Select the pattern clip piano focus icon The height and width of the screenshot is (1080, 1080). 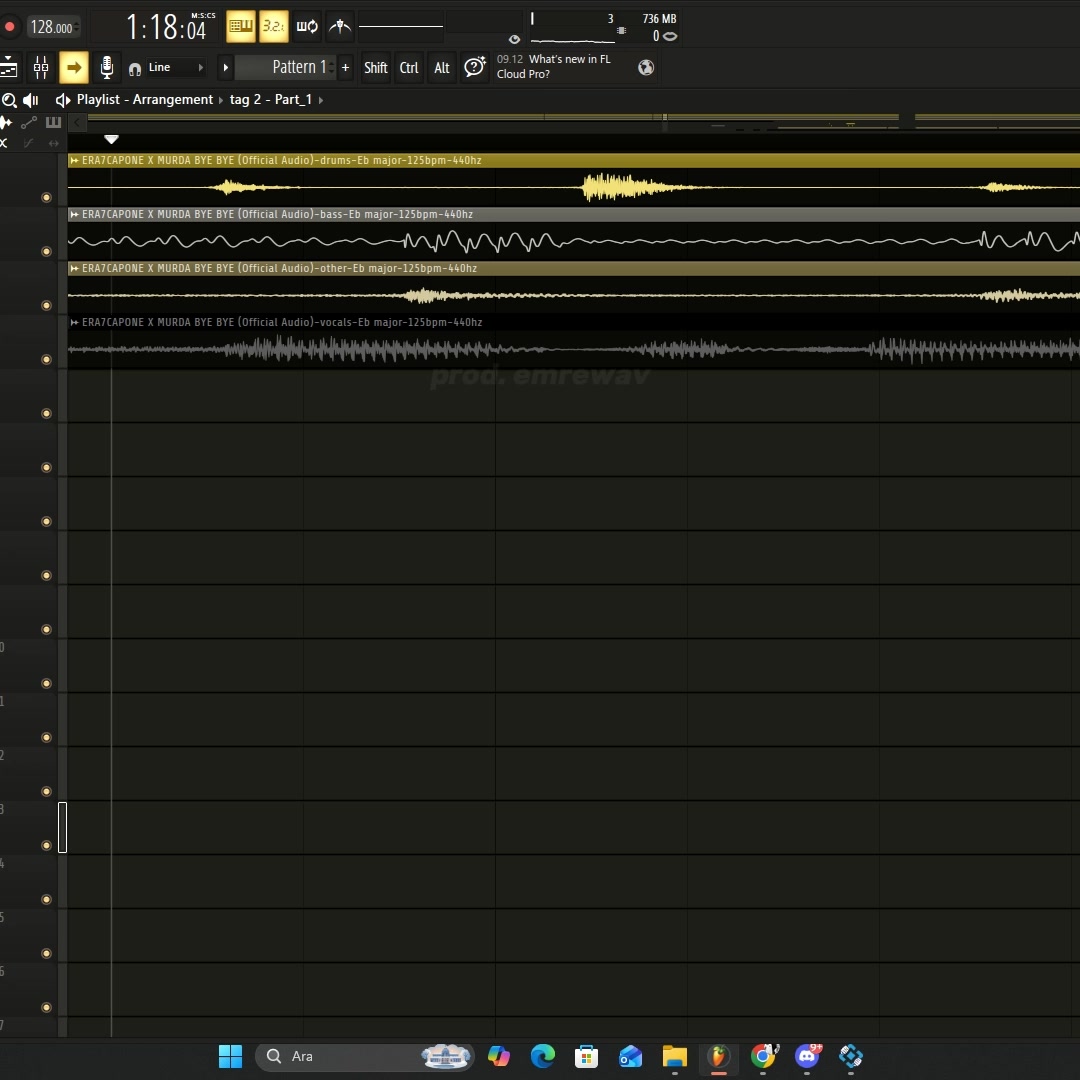tap(53, 123)
